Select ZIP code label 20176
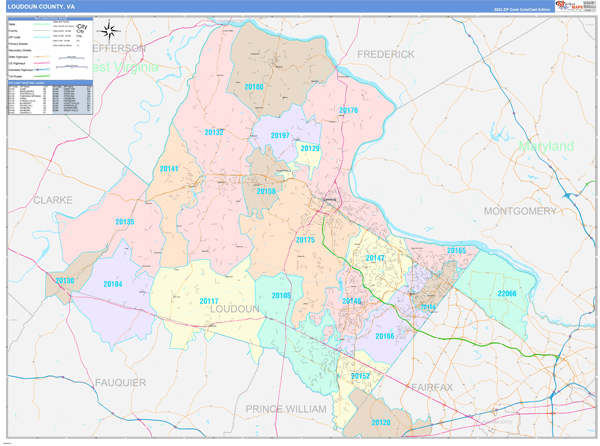Image resolution: width=600 pixels, height=446 pixels. (x=348, y=111)
